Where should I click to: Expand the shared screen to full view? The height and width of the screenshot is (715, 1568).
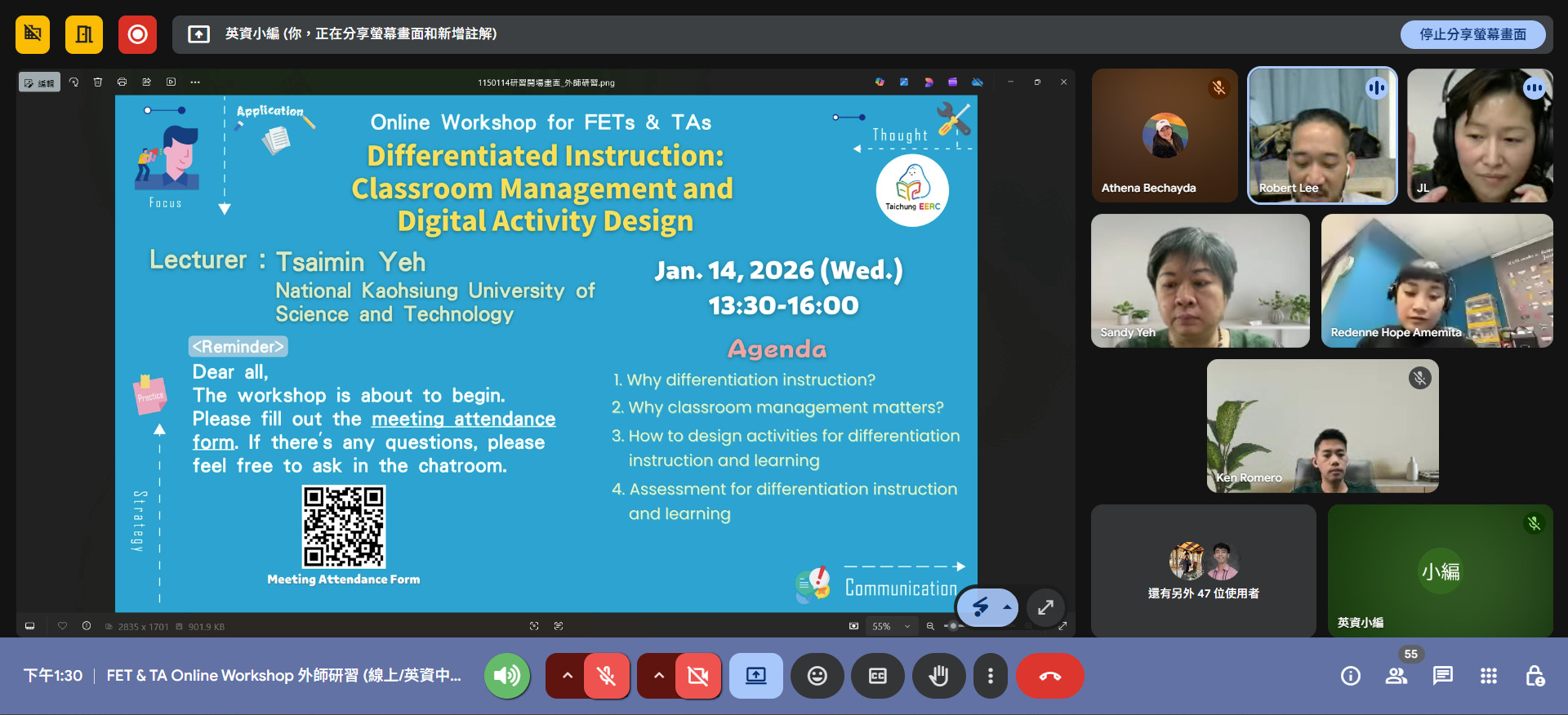pyautogui.click(x=1045, y=607)
